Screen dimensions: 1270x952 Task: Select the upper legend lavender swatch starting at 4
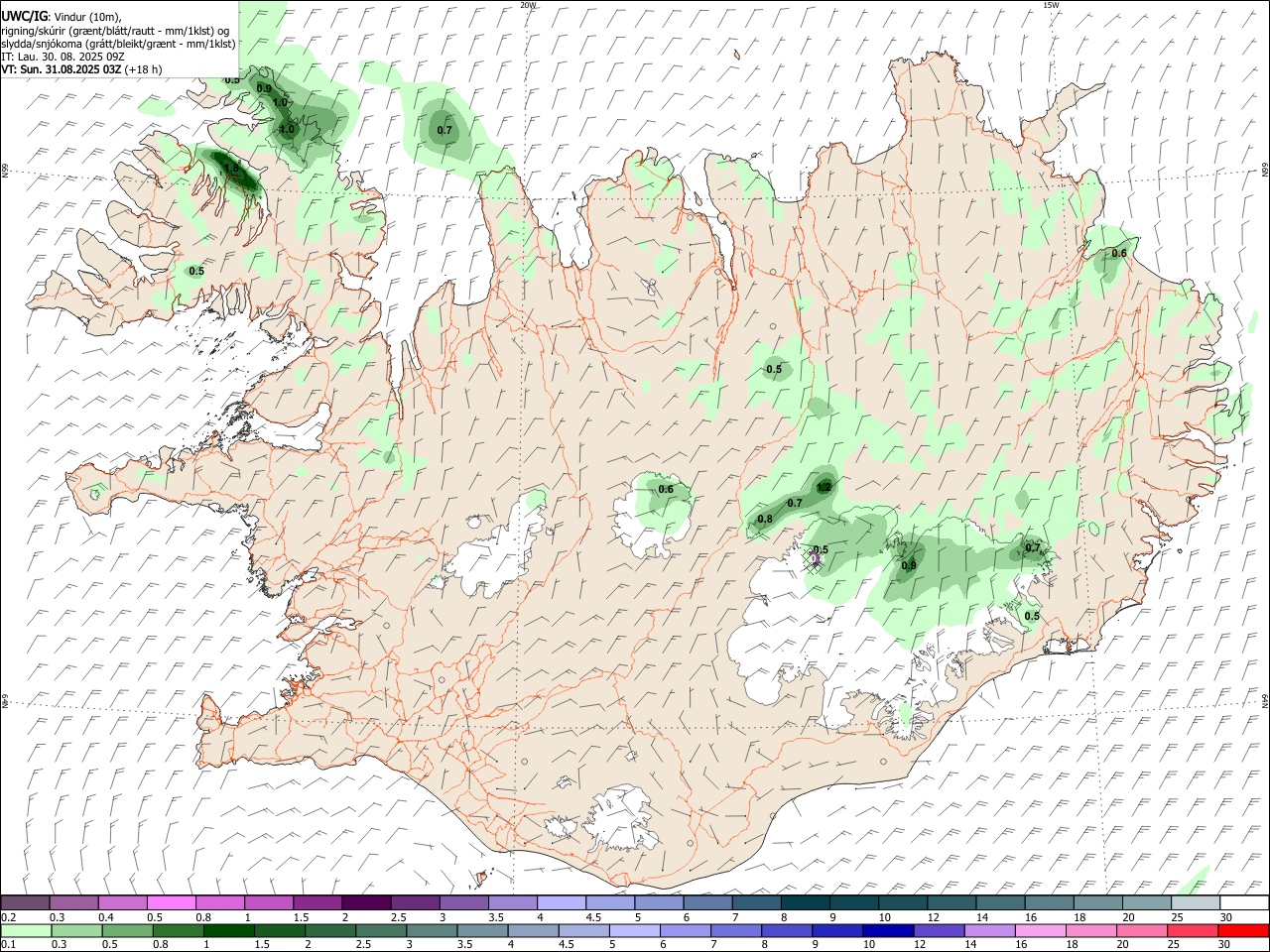coord(561,902)
